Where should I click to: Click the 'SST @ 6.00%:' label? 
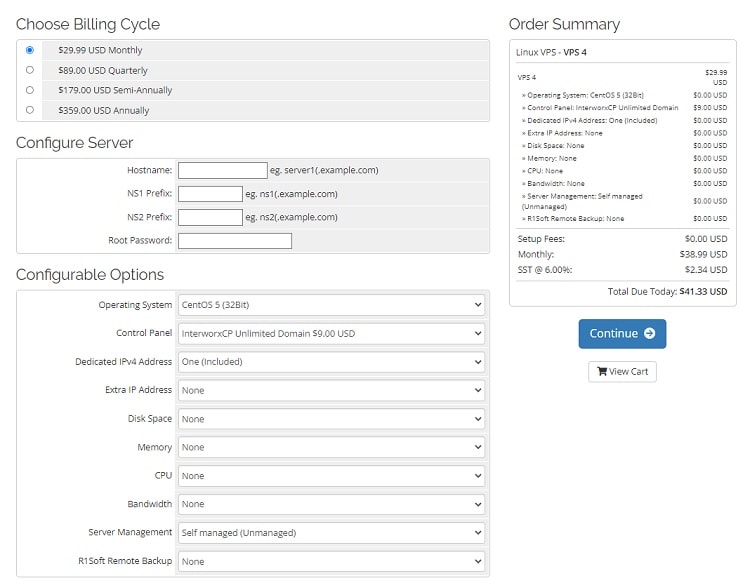pos(545,270)
